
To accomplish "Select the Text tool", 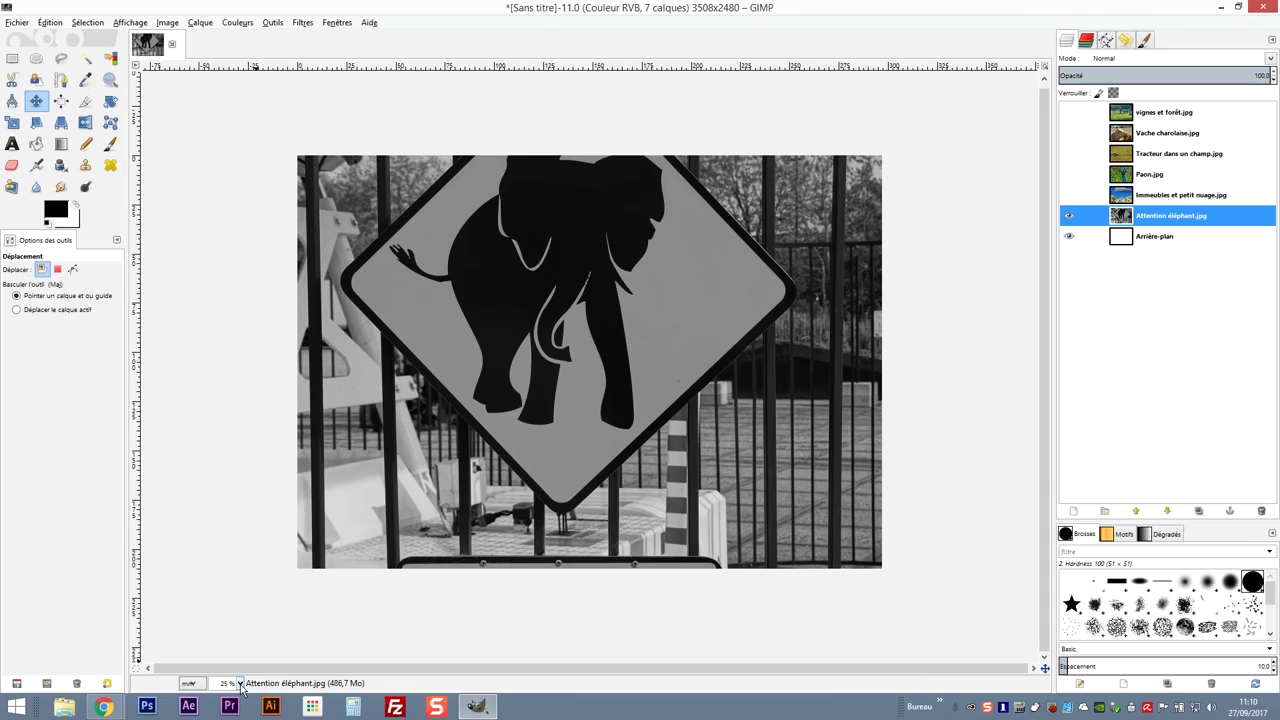I will tap(12, 144).
